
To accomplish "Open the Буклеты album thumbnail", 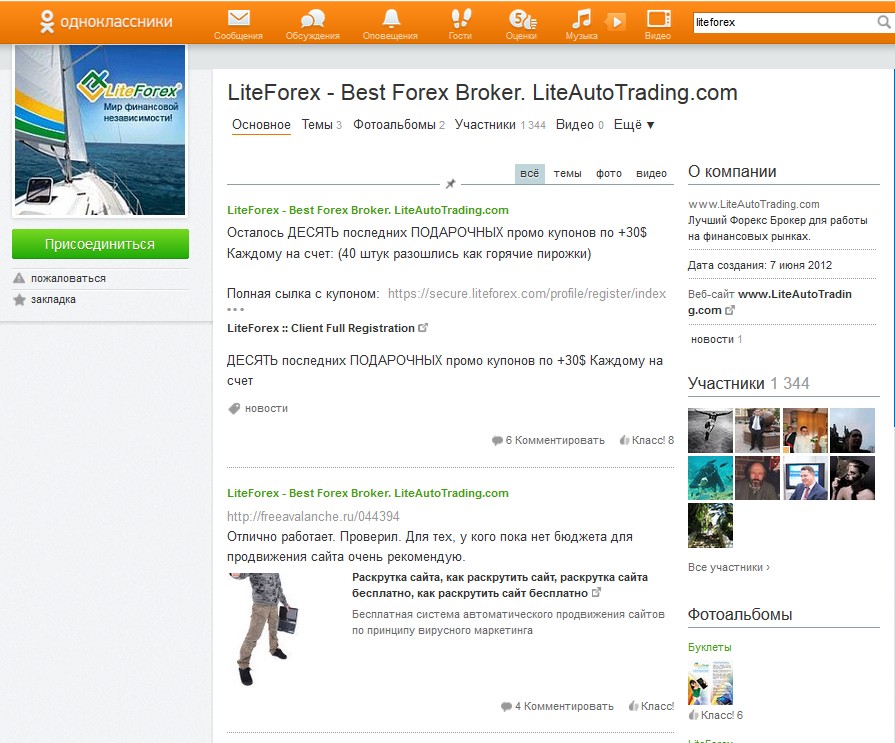I will 710,683.
